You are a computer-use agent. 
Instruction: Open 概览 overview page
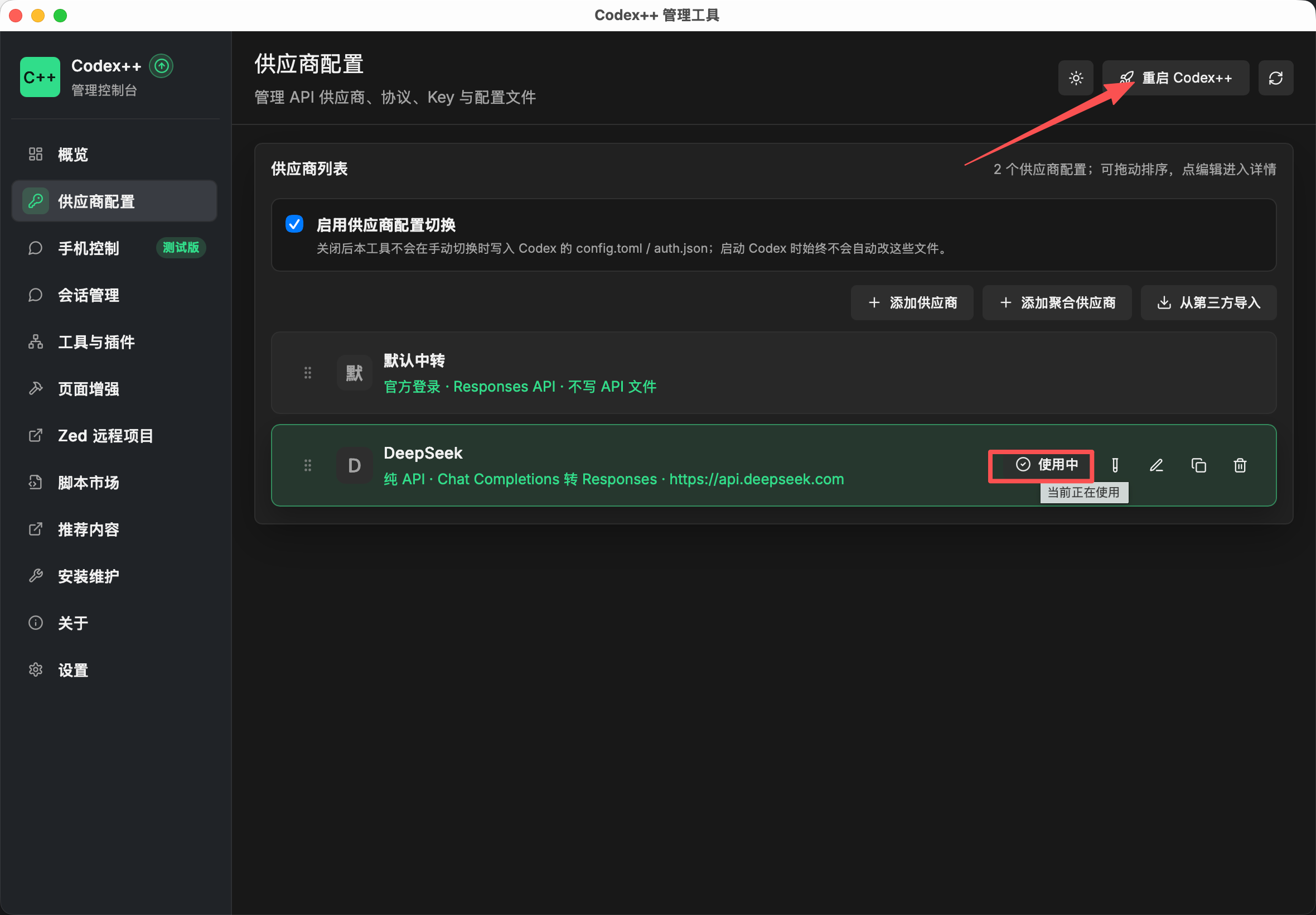pos(114,154)
